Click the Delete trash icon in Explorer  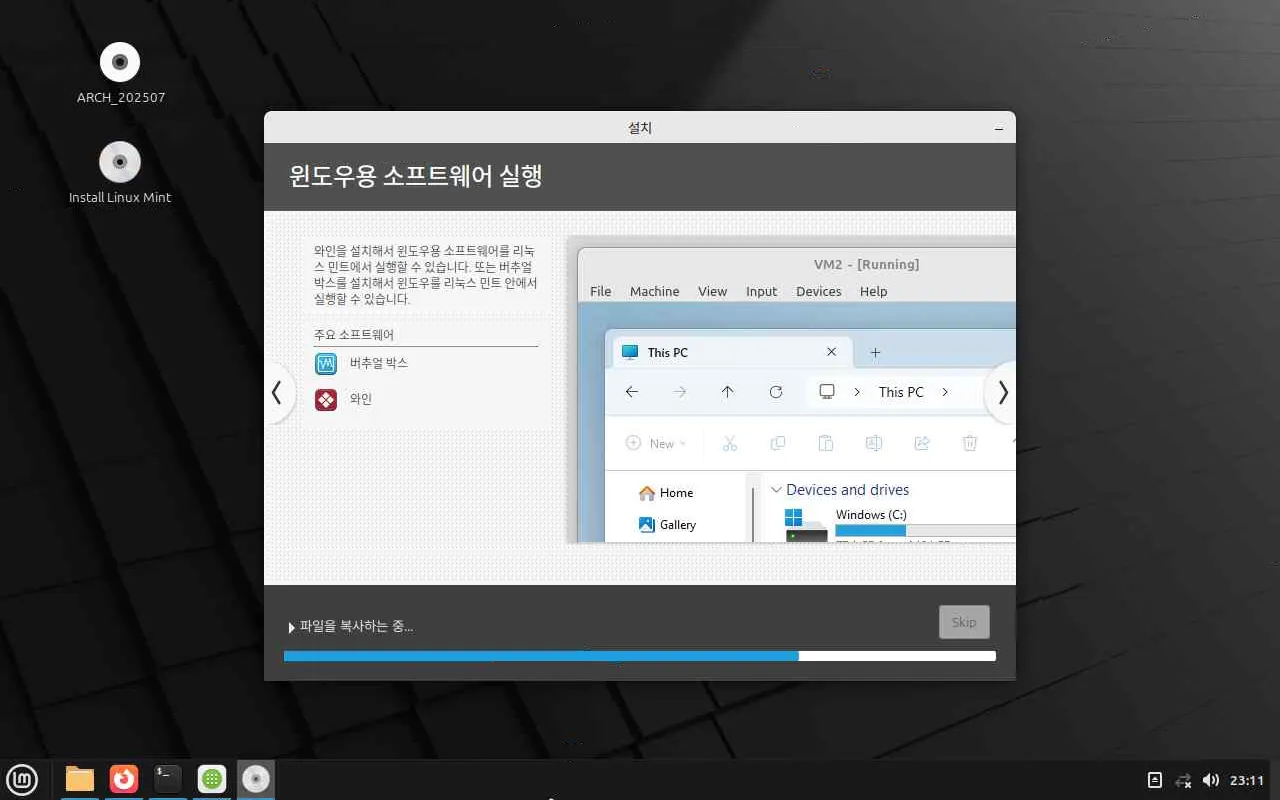[969, 443]
